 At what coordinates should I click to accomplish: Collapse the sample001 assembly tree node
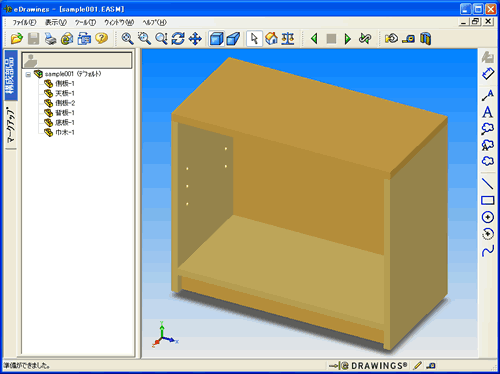tap(28, 74)
